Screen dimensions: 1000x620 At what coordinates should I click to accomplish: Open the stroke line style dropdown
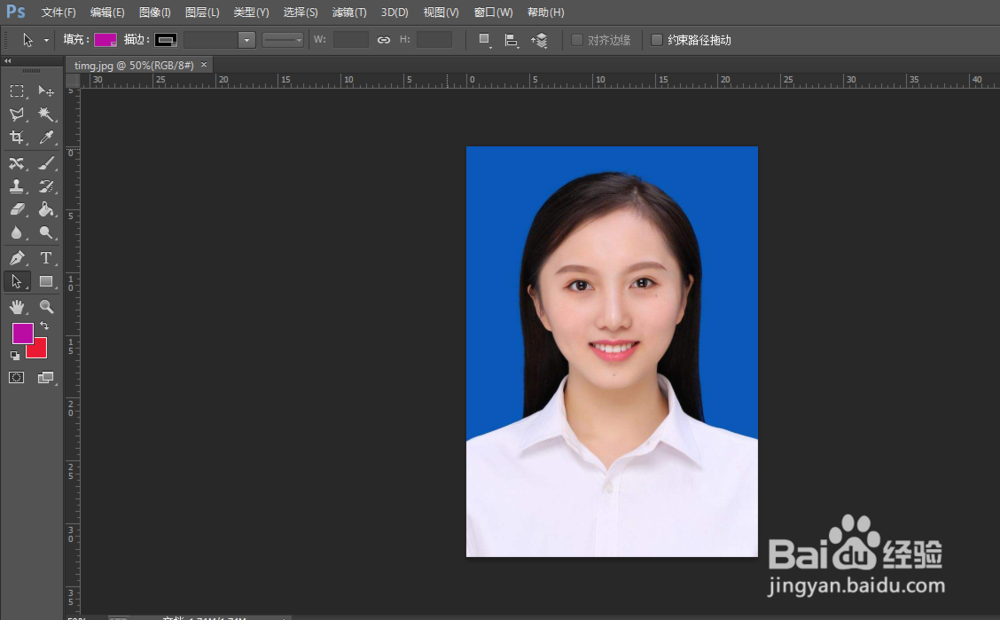pyautogui.click(x=283, y=40)
